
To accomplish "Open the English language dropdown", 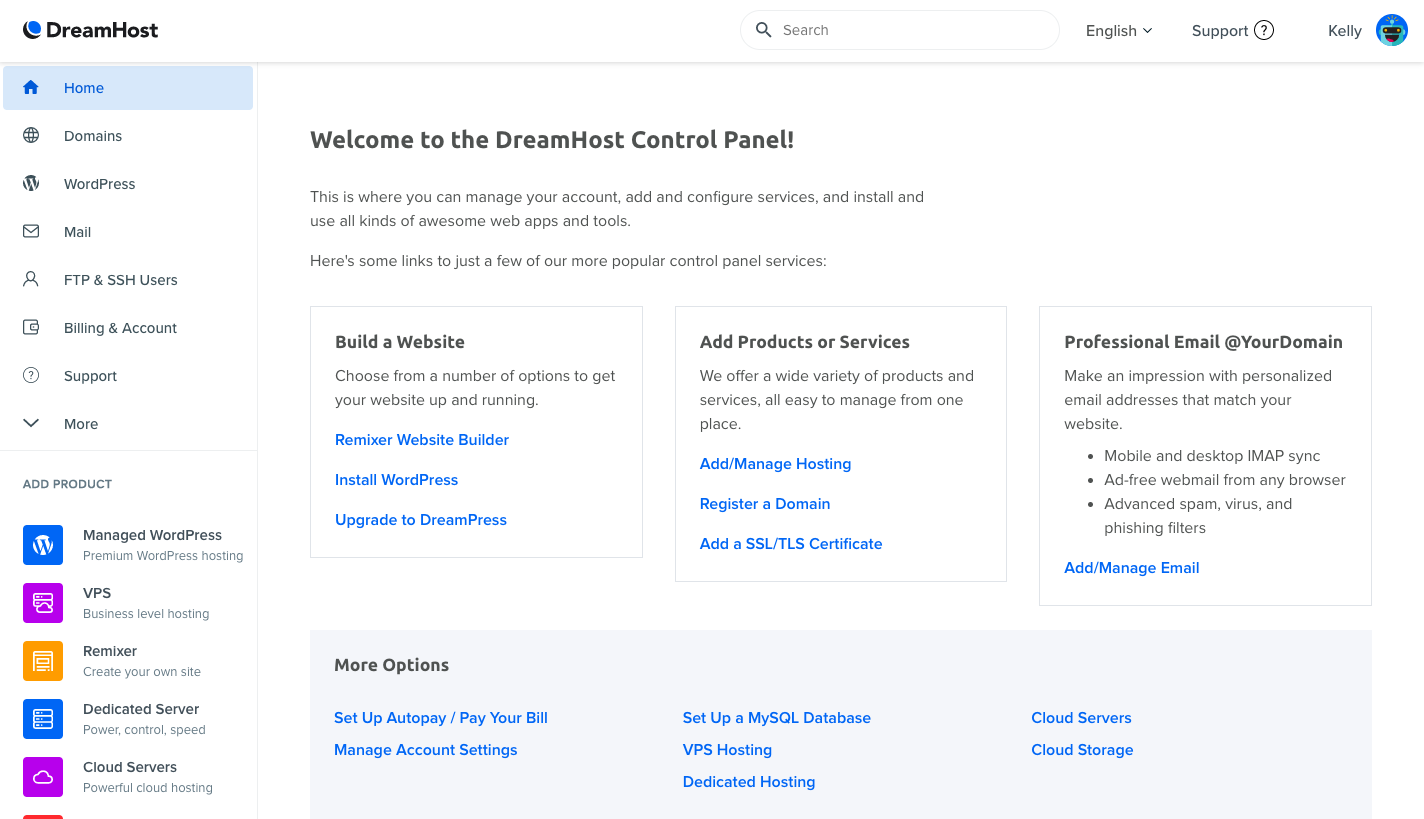I will 1119,31.
